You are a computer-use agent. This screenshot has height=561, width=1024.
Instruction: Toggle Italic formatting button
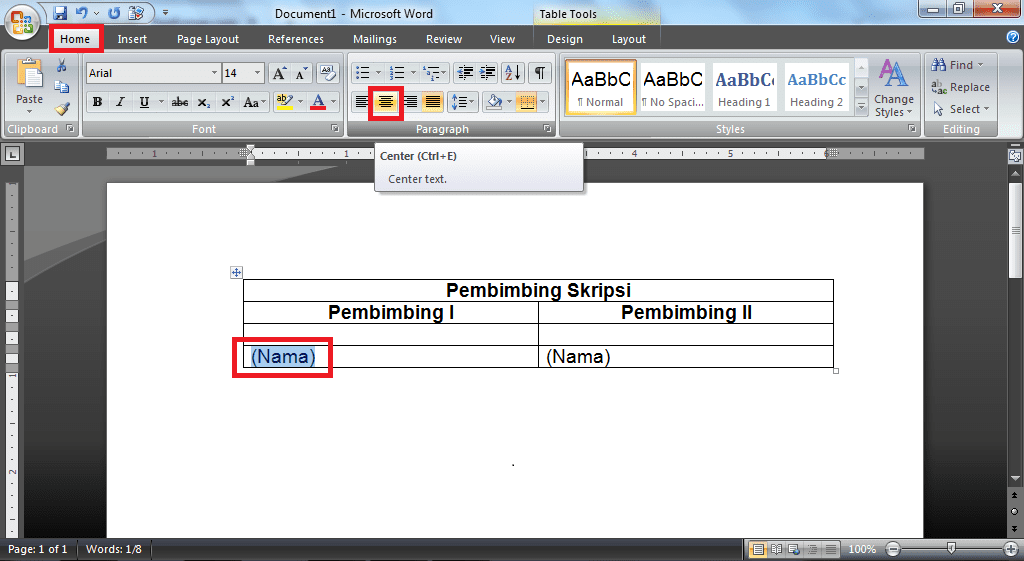(x=120, y=102)
